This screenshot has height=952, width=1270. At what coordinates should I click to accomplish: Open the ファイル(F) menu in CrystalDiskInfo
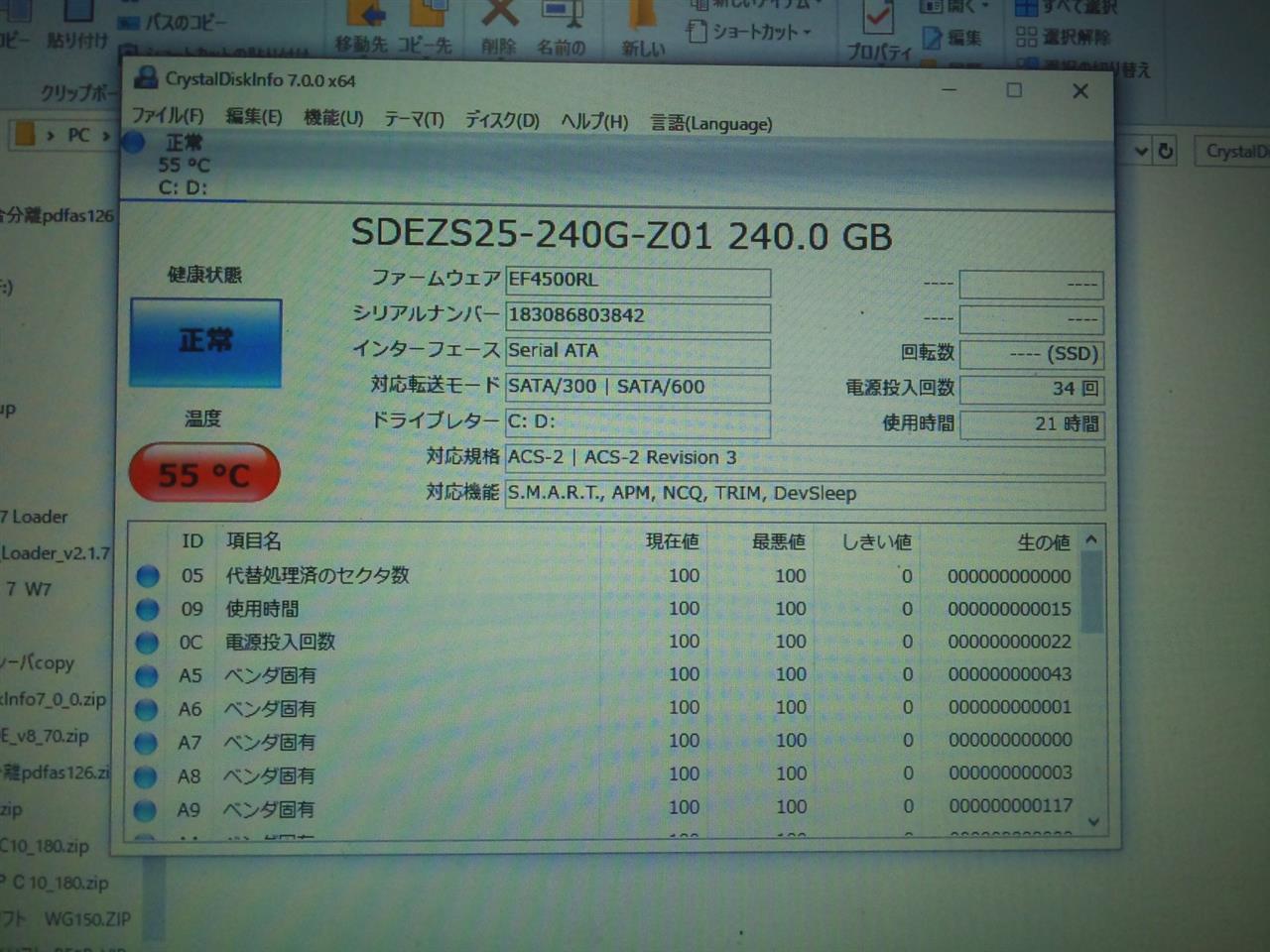click(x=168, y=116)
